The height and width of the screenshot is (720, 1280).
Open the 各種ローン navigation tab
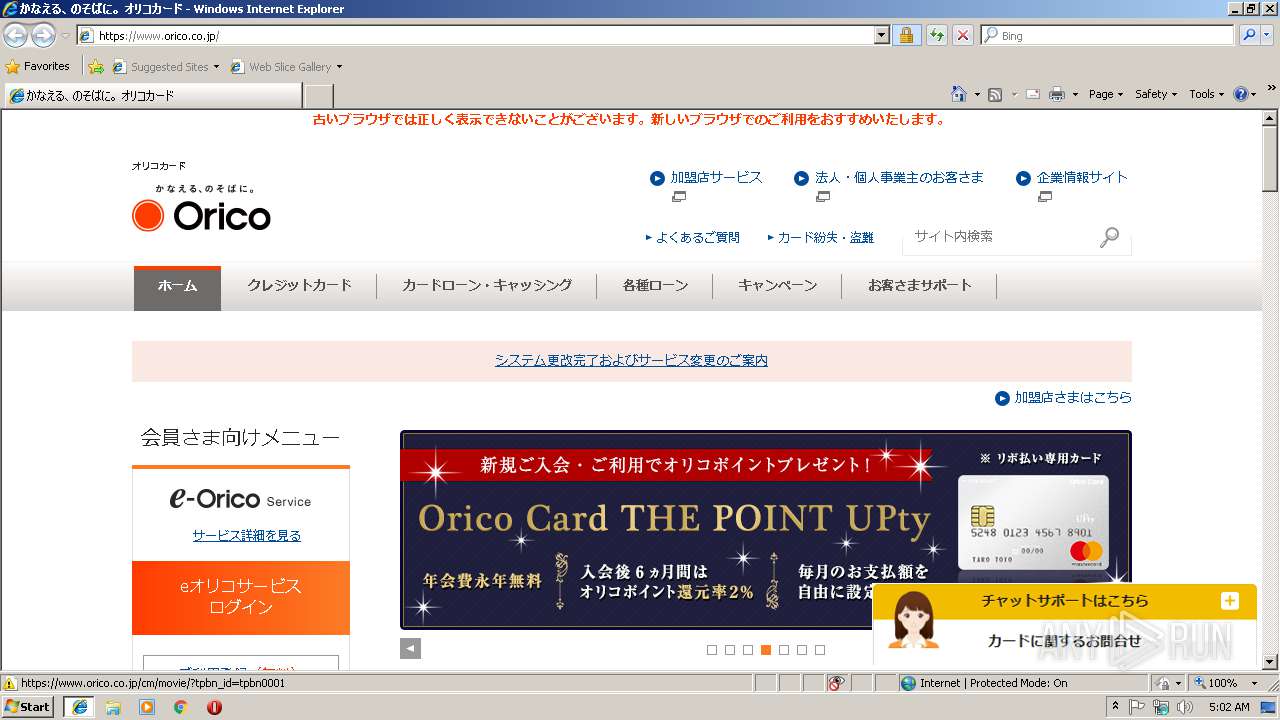coord(655,285)
